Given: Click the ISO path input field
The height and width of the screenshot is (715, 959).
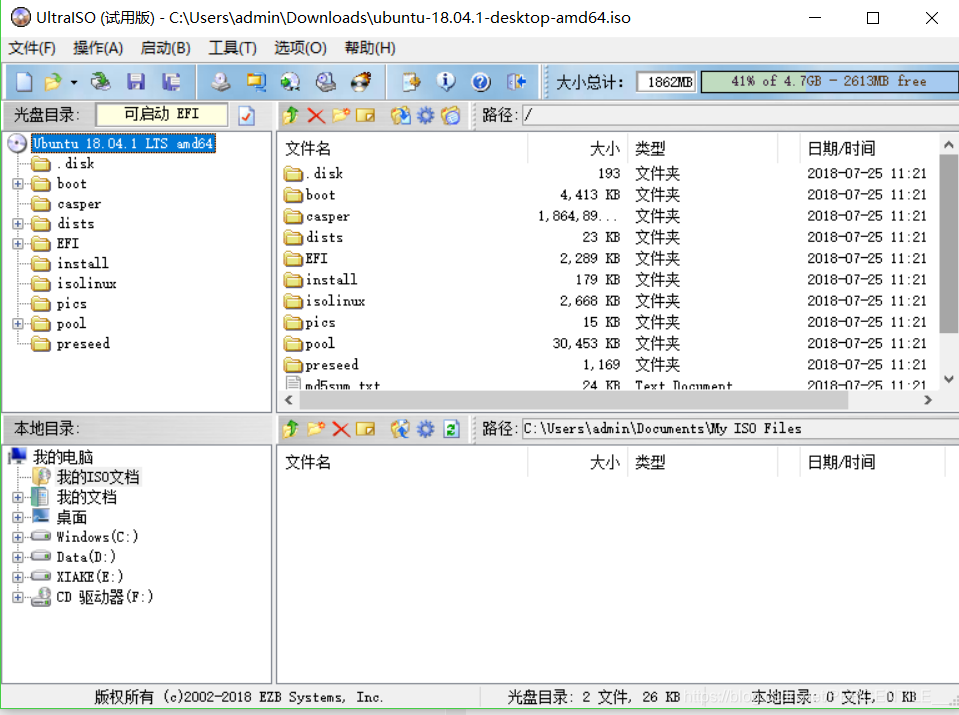Looking at the screenshot, I should point(740,115).
